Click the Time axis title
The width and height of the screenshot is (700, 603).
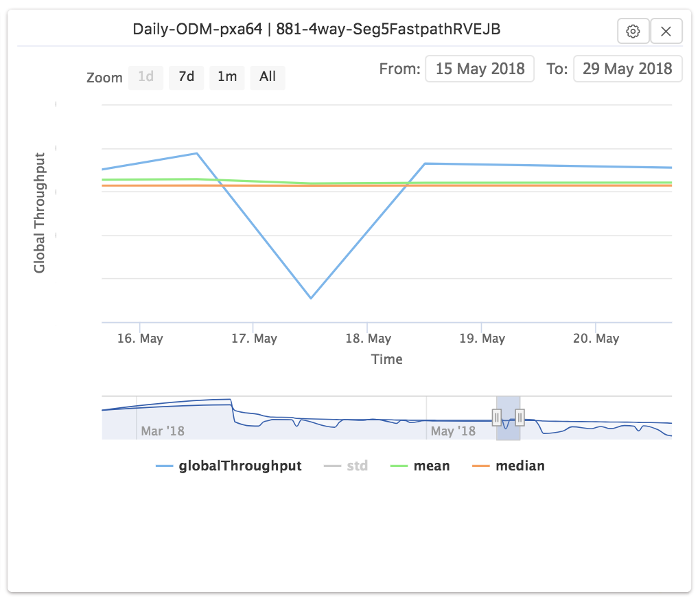pyautogui.click(x=387, y=359)
